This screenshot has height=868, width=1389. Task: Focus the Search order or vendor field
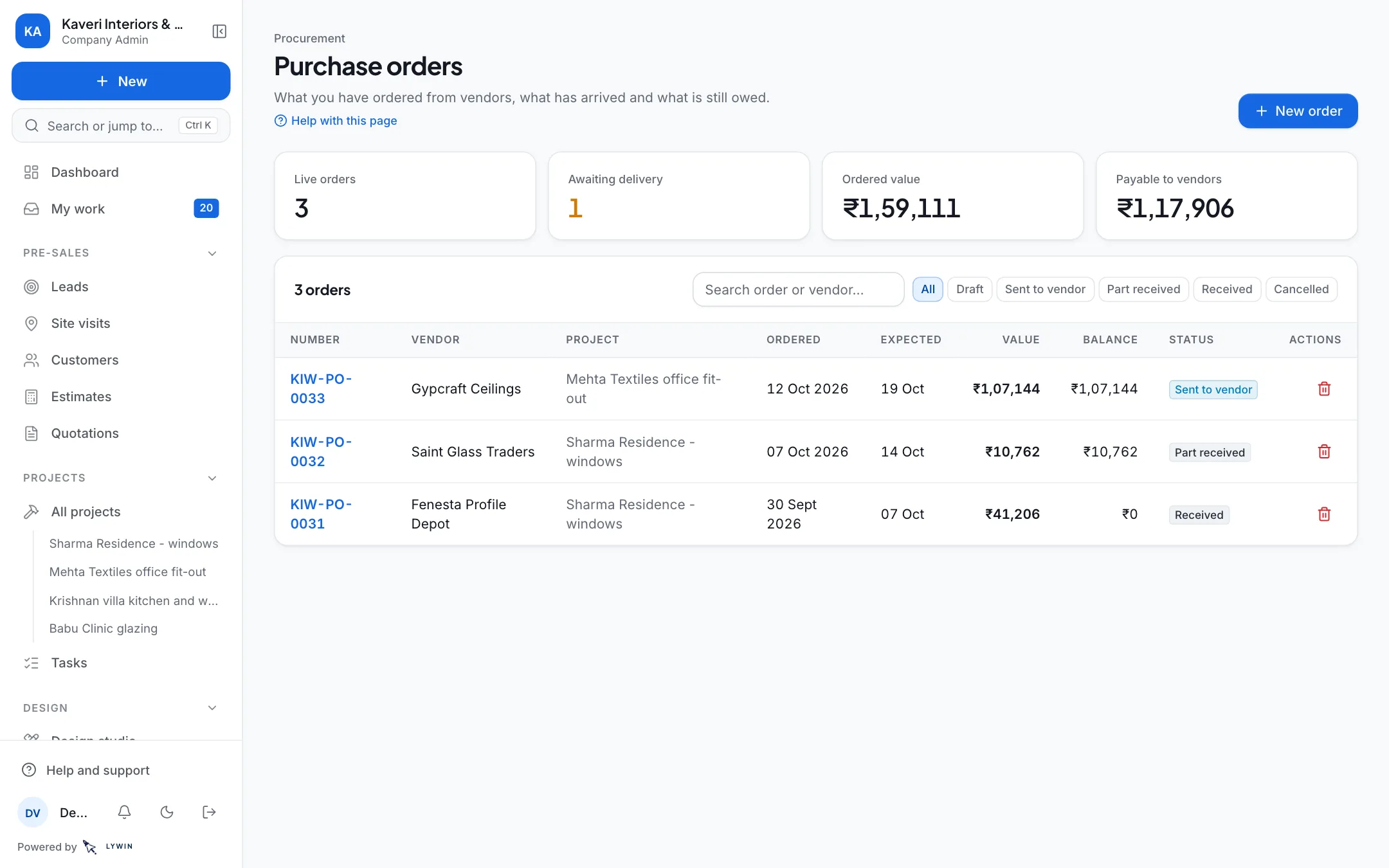tap(798, 289)
